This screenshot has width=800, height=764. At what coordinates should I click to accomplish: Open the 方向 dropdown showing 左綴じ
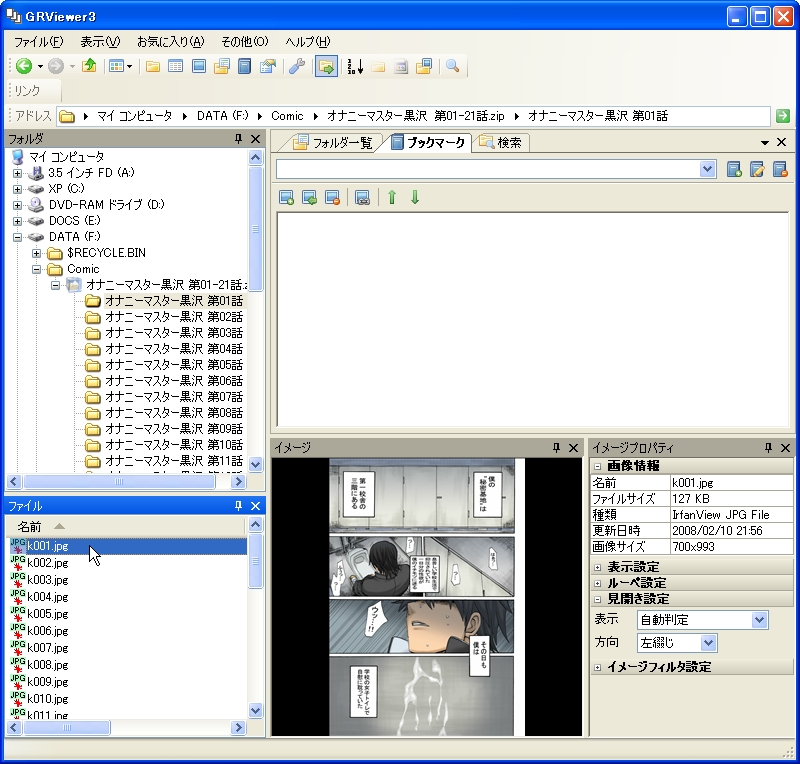(x=708, y=643)
